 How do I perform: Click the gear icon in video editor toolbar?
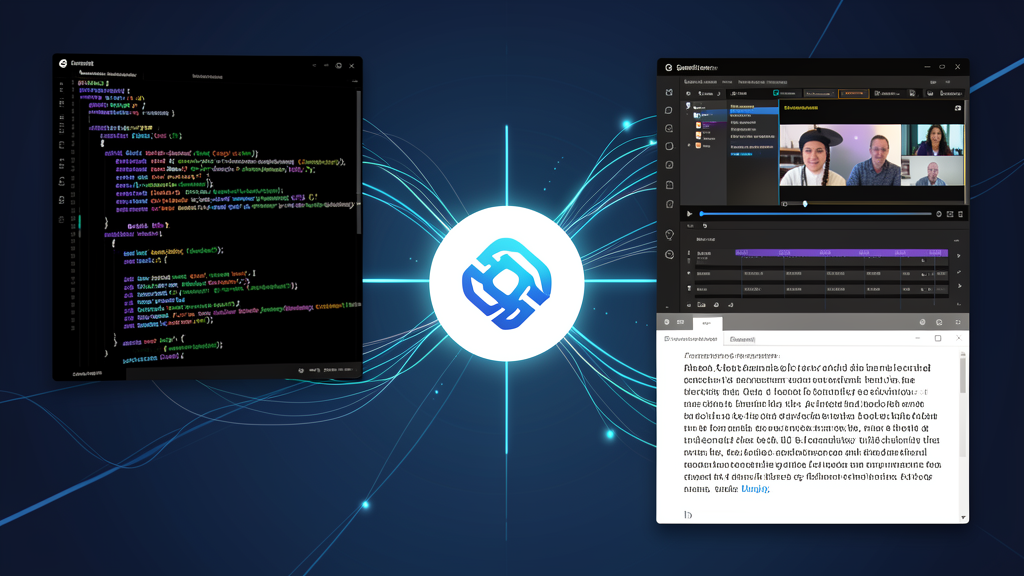point(688,93)
